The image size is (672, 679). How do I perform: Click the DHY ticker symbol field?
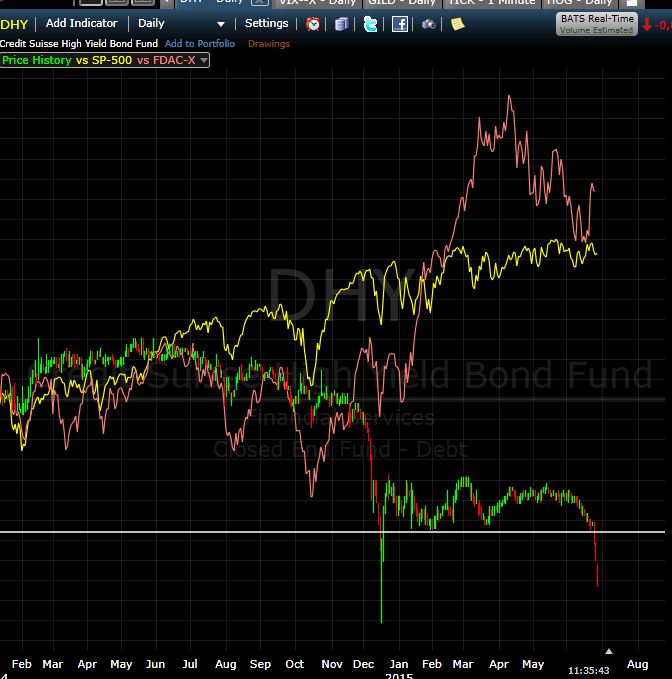[x=14, y=24]
